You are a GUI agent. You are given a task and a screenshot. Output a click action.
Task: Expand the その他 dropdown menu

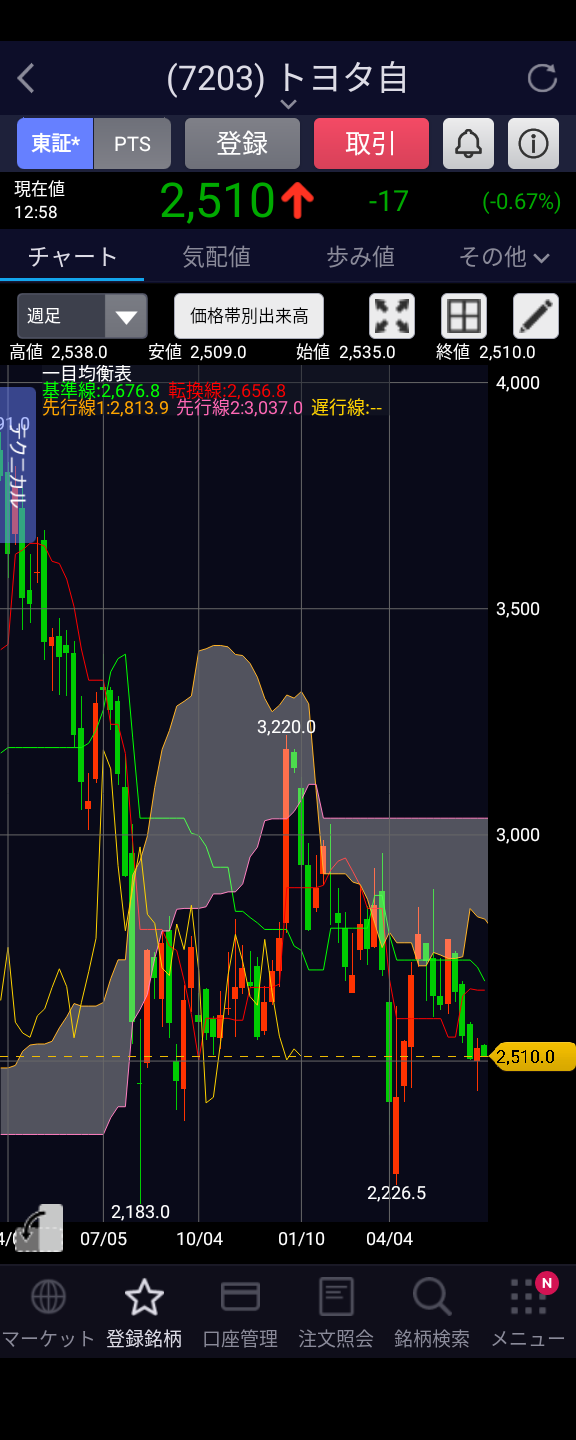pos(504,257)
